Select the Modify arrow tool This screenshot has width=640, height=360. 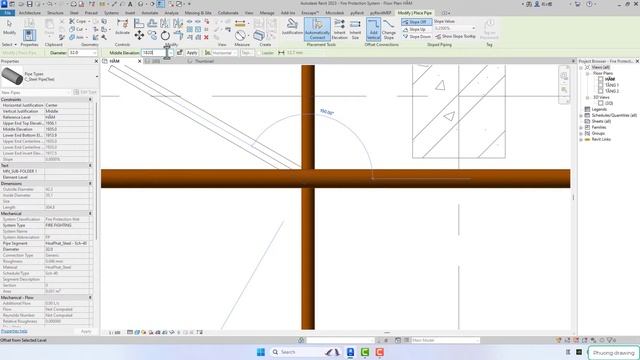tap(9, 27)
